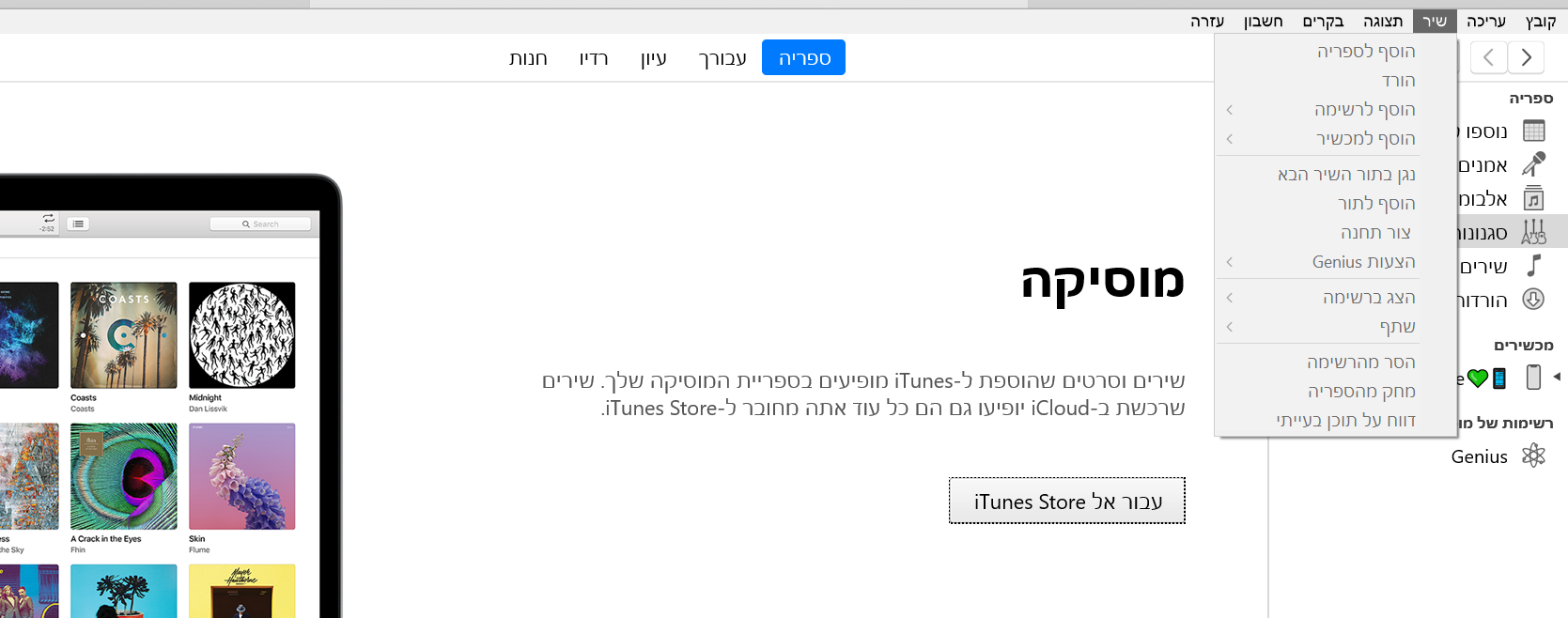Click the A Crack in the Eyes cover

point(124,476)
